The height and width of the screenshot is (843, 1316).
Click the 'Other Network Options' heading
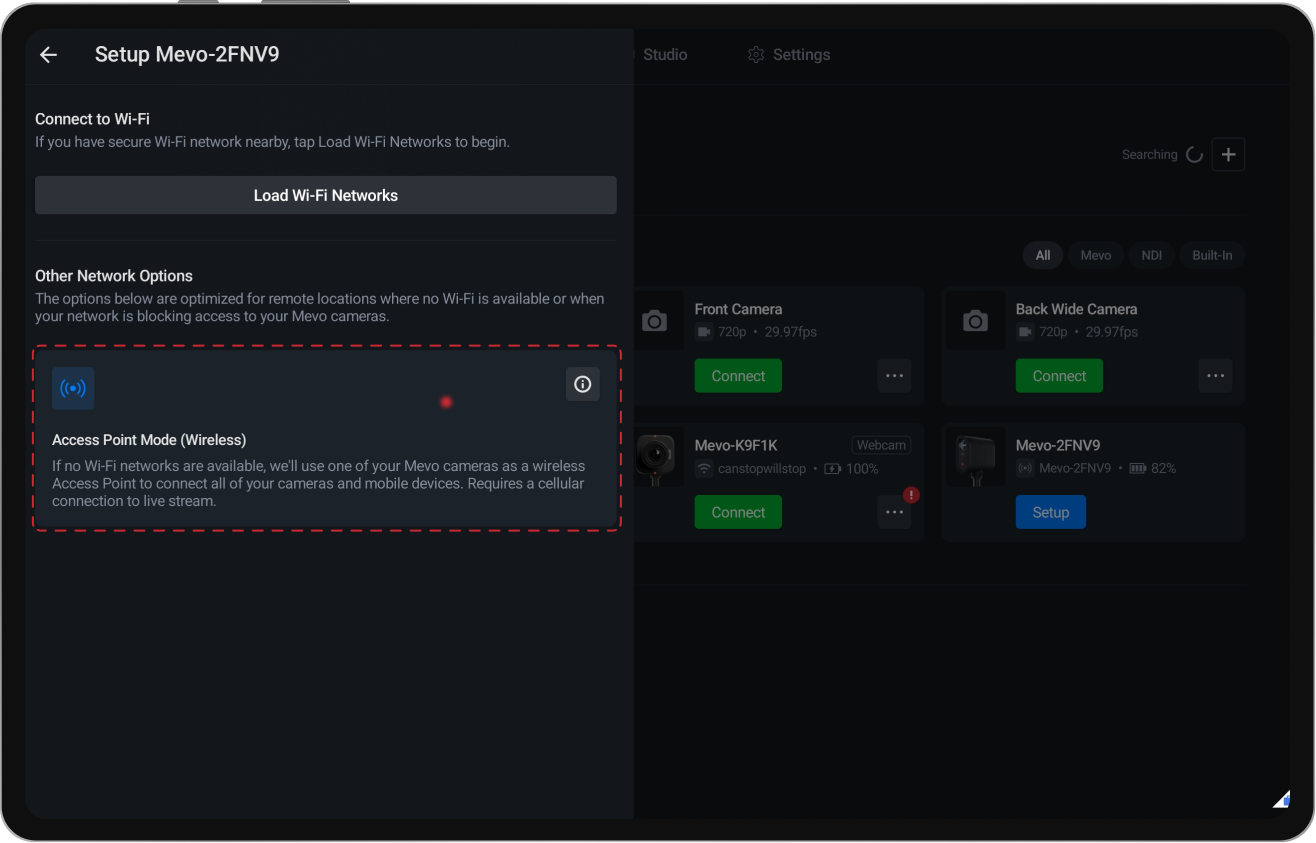tap(114, 276)
